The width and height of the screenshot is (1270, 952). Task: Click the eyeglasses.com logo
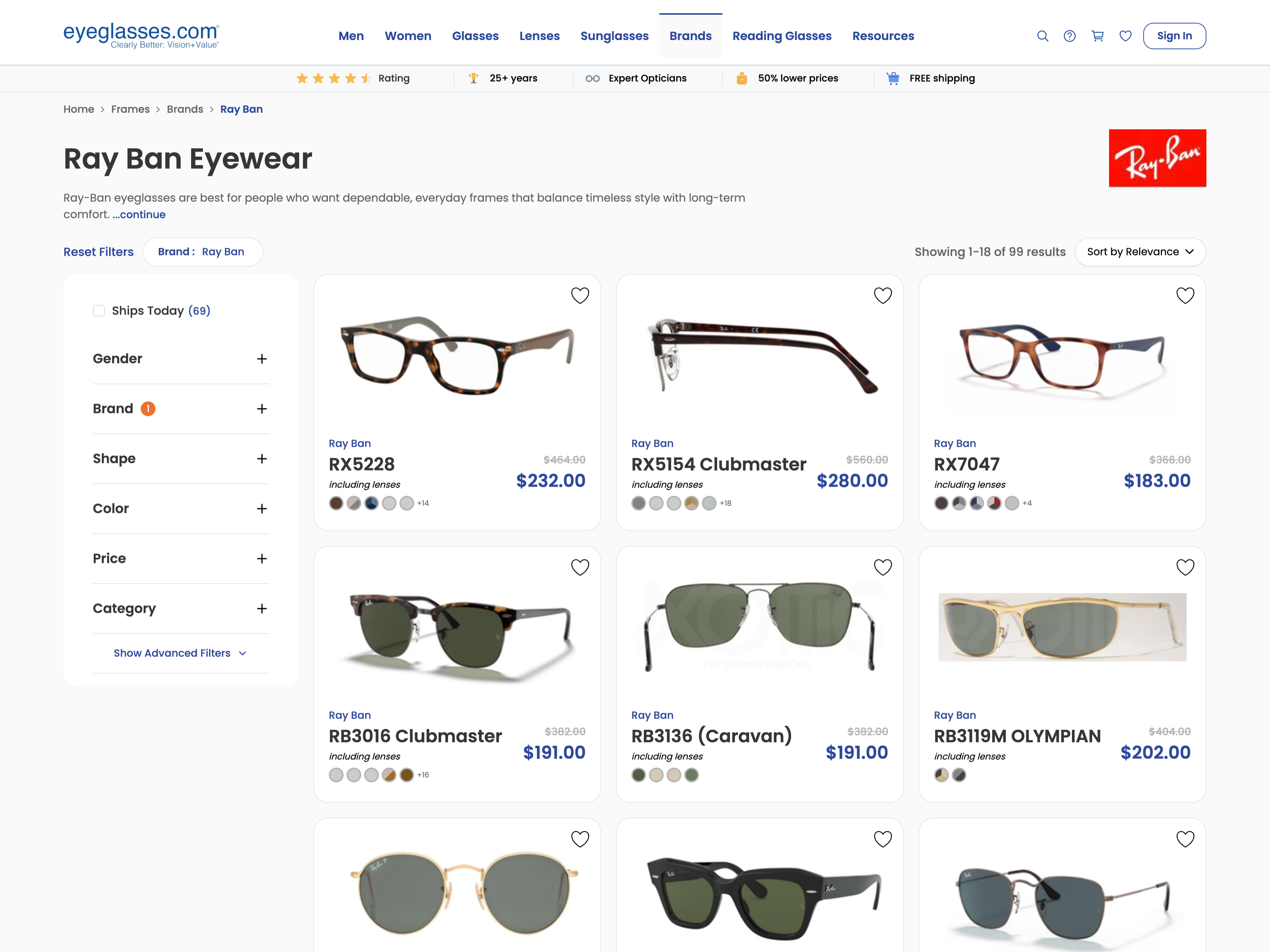tap(141, 36)
